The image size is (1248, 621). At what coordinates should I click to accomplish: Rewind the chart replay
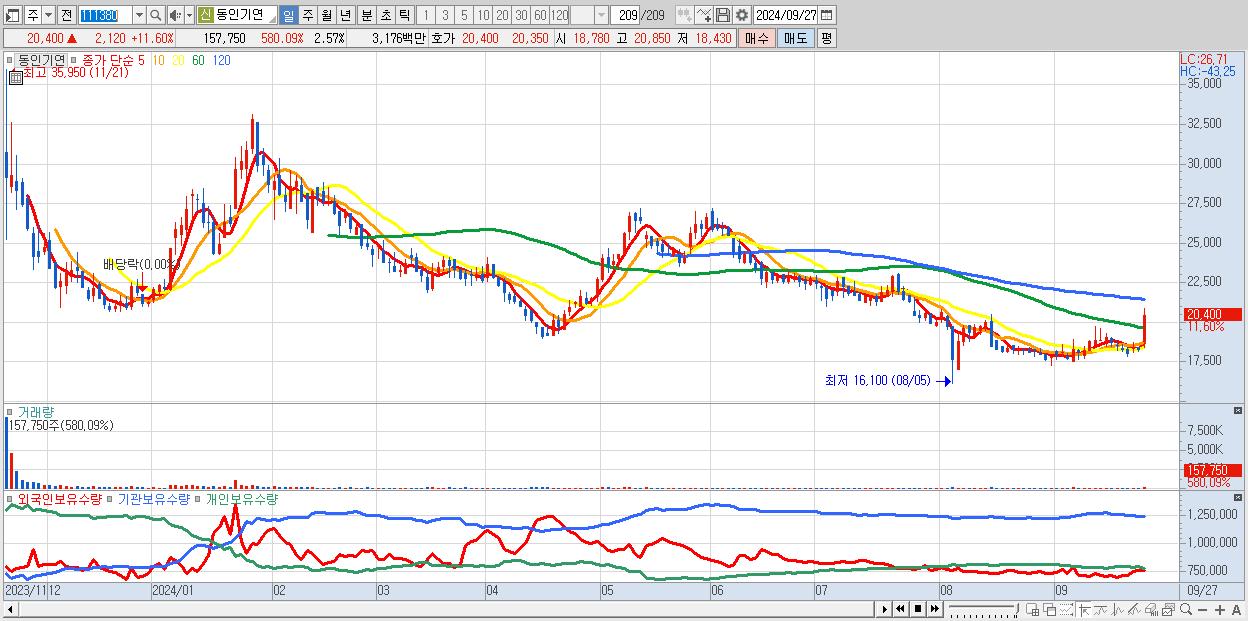point(900,609)
